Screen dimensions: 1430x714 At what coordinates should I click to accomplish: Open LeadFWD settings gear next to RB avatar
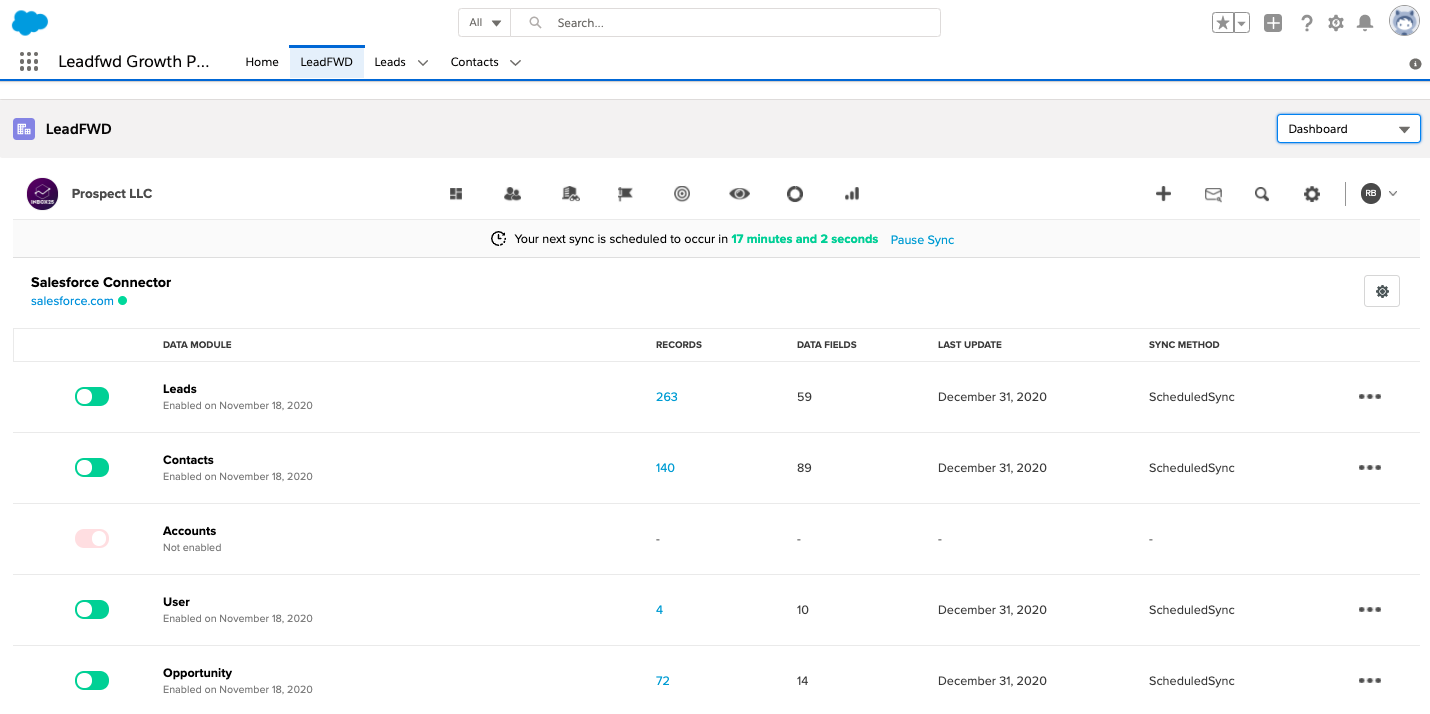tap(1312, 194)
